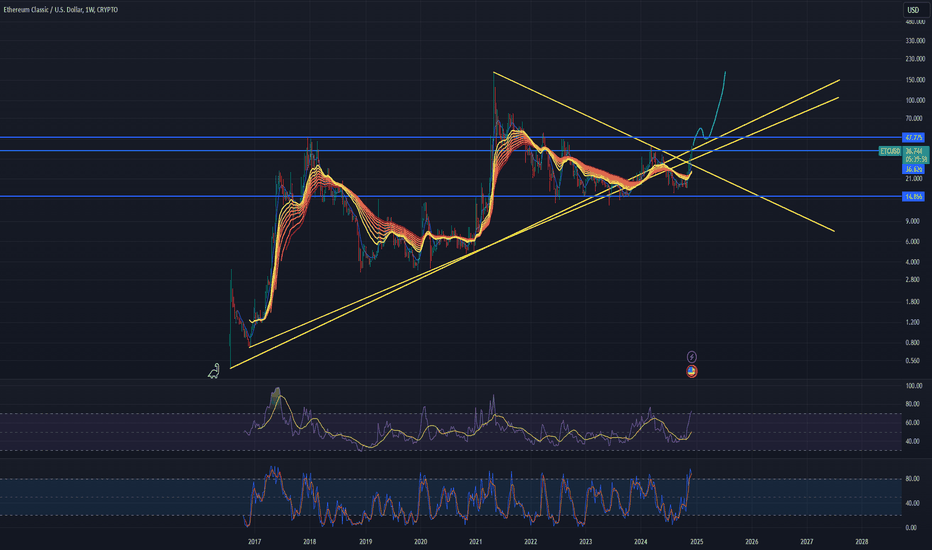Viewport: 932px width, 550px height.
Task: Click 6.000 on the price axis
Action: (913, 241)
